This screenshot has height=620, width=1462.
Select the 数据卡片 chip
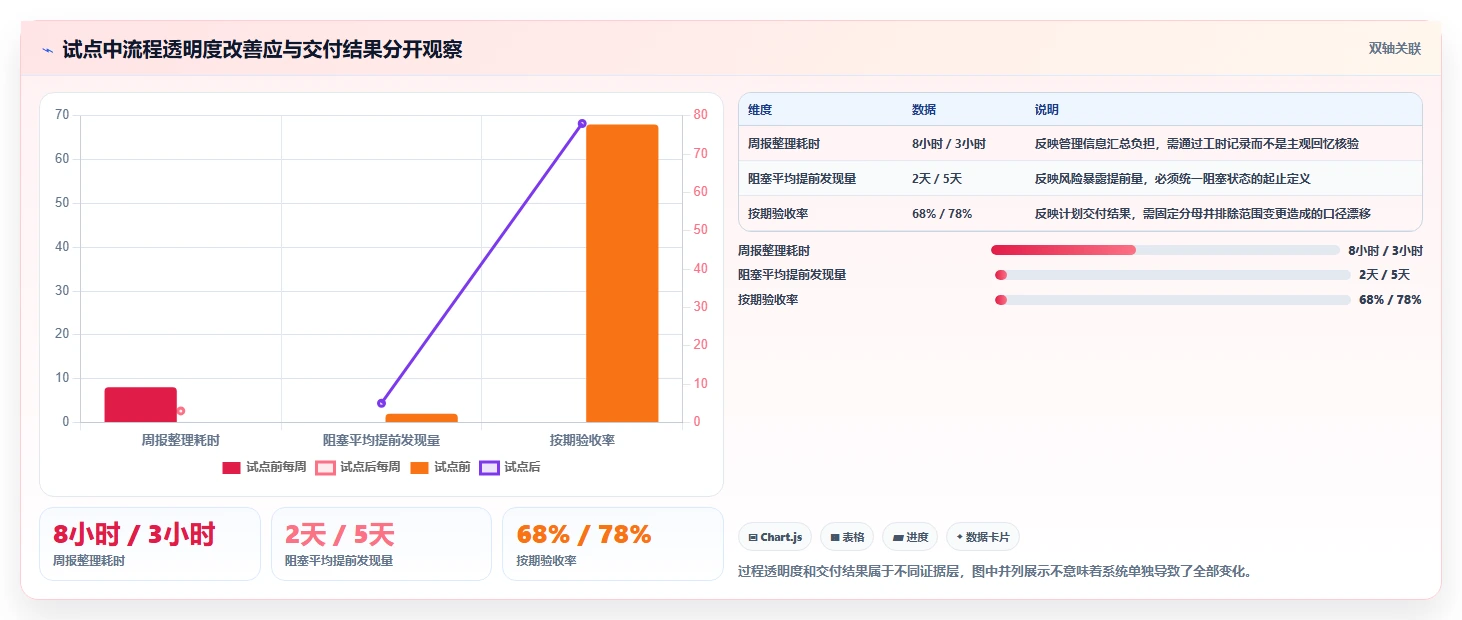[x=983, y=537]
